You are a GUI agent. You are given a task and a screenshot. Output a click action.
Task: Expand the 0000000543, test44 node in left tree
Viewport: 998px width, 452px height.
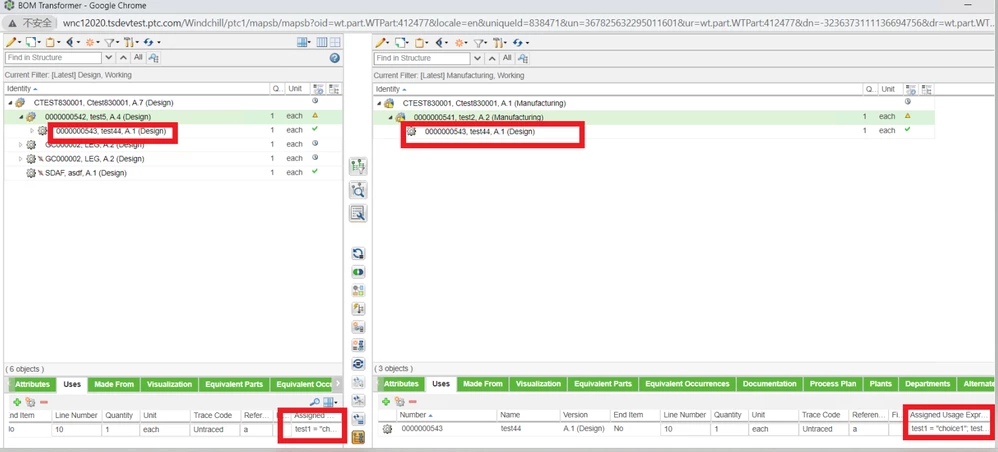(32, 131)
